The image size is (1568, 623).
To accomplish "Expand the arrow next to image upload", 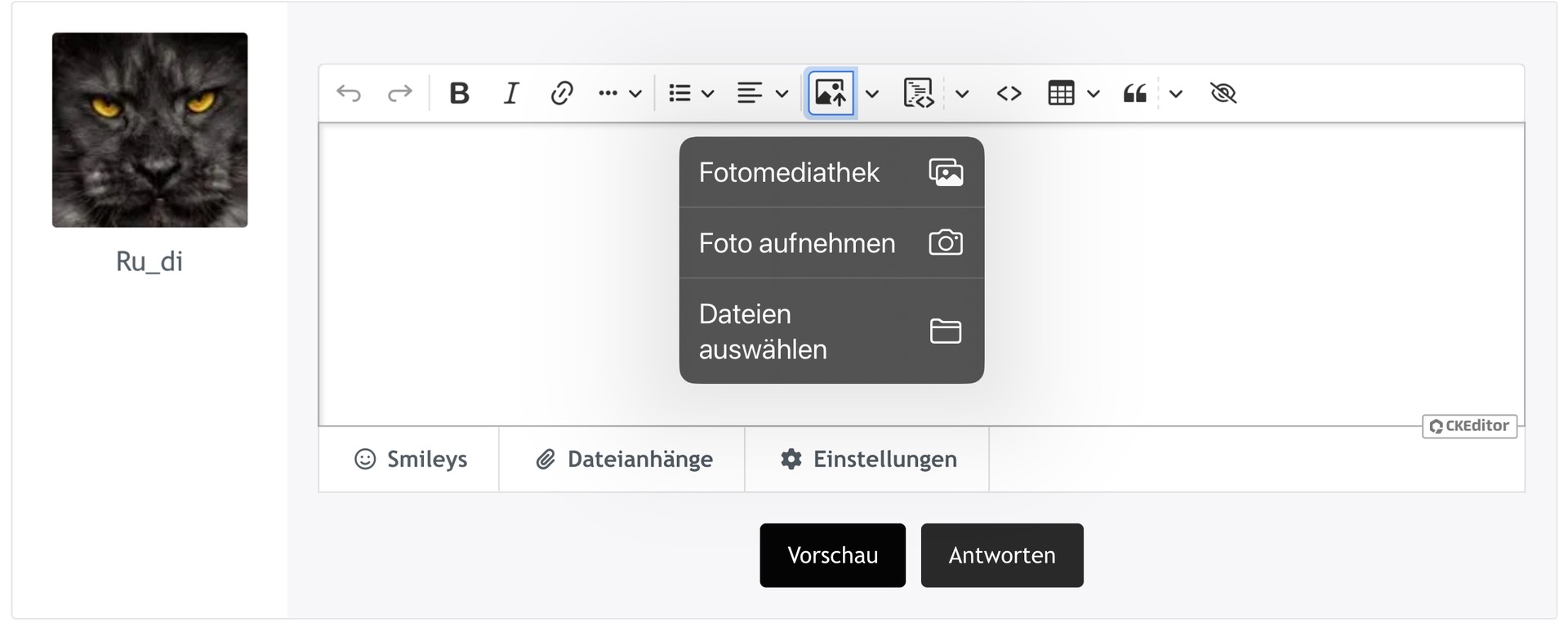I will click(872, 94).
